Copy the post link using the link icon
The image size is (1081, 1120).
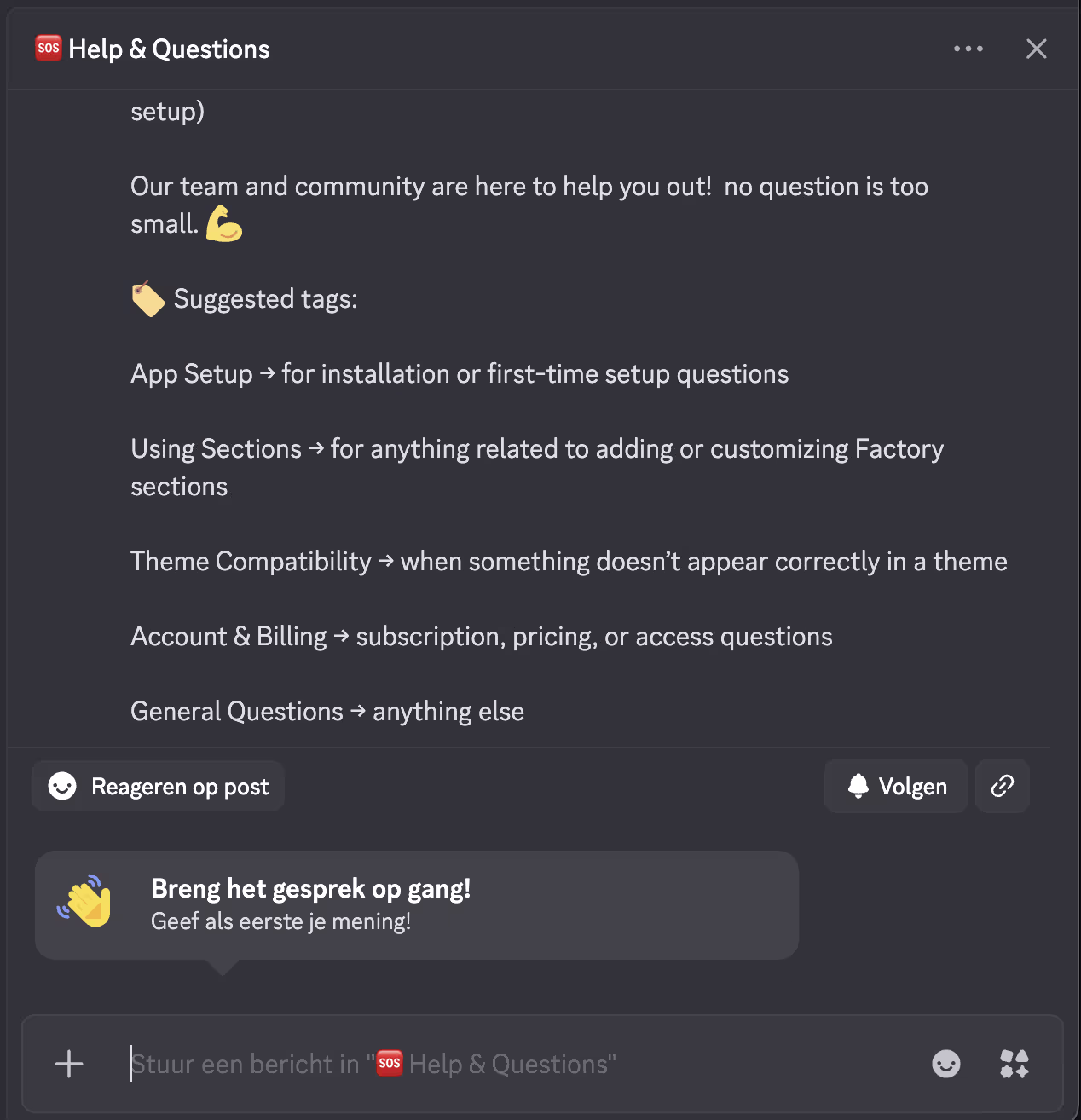pos(1003,786)
